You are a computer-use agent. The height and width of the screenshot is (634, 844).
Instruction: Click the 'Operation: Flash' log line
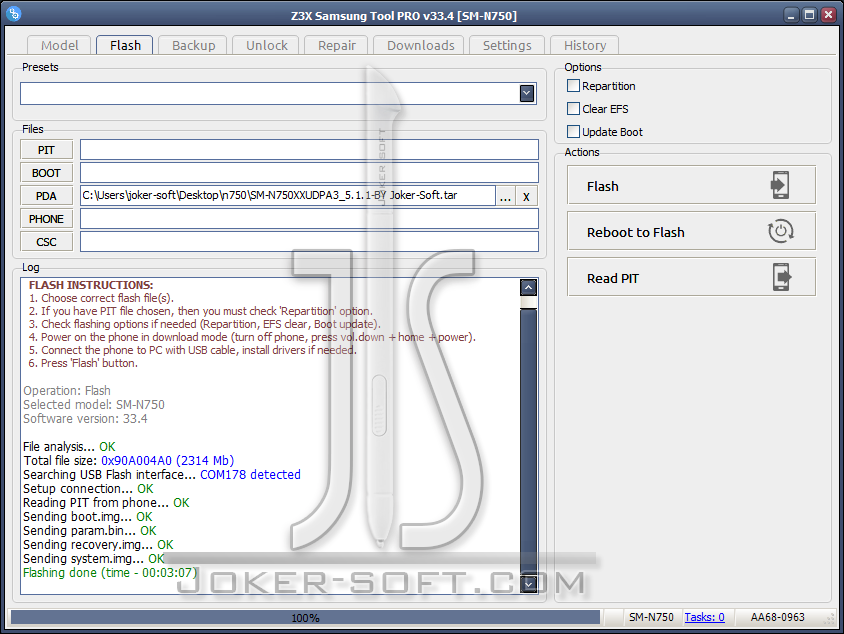pyautogui.click(x=67, y=391)
